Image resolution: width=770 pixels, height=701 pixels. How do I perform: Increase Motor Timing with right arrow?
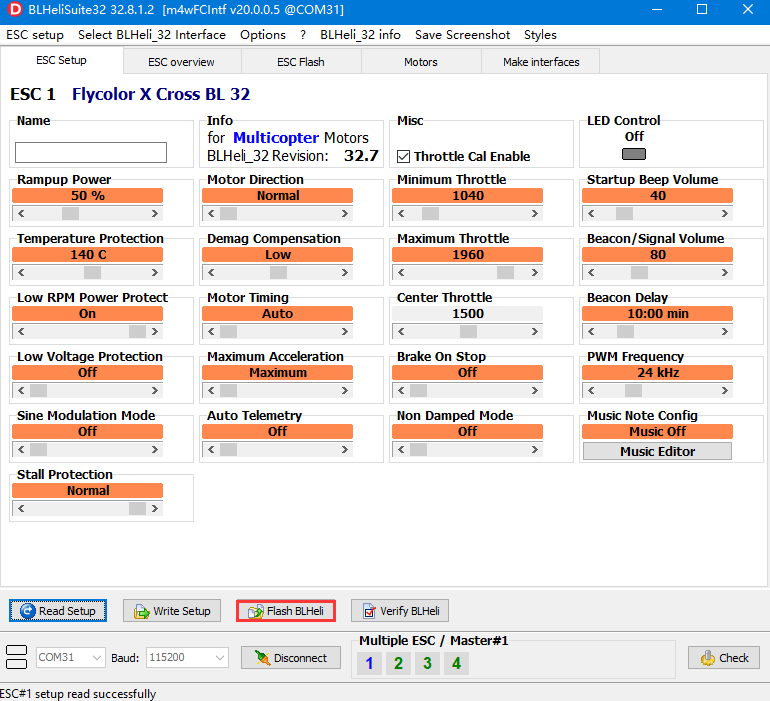point(345,332)
